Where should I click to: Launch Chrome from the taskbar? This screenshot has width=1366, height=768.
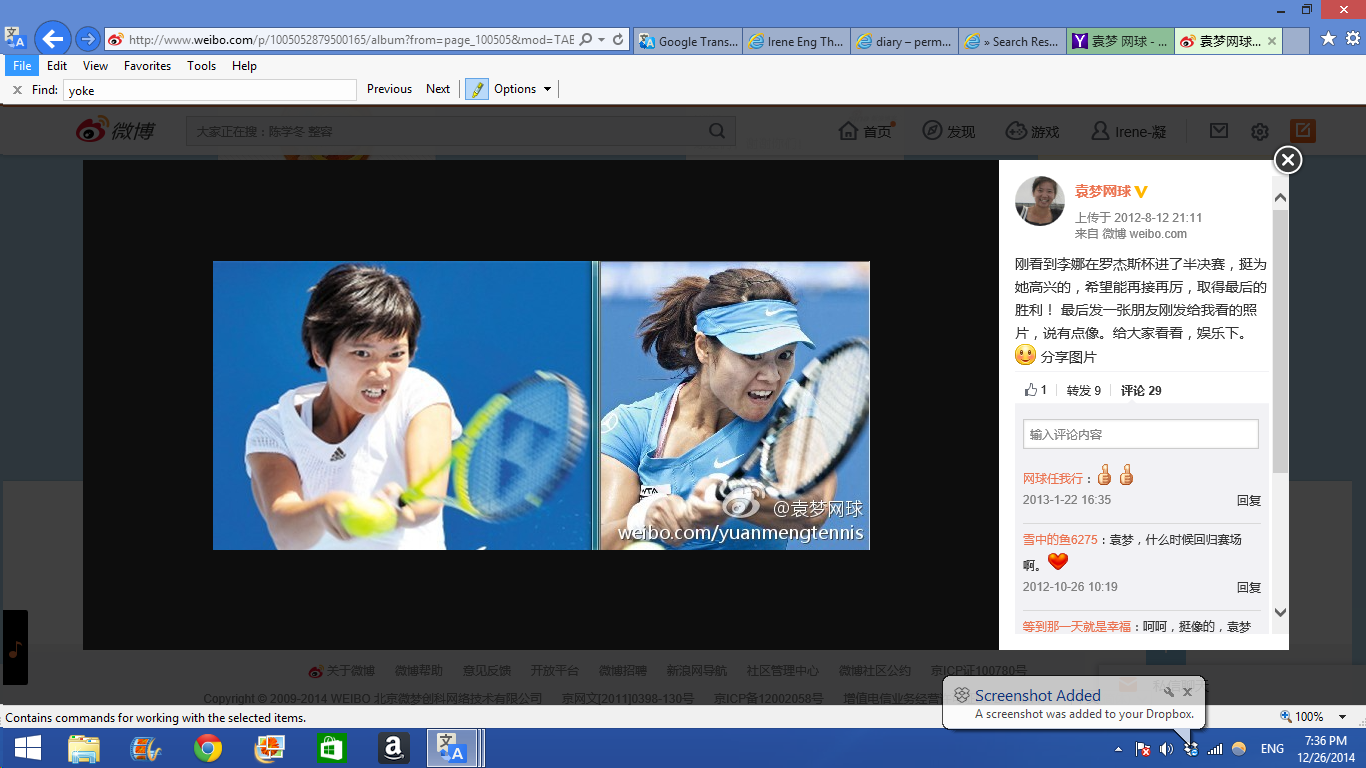[208, 748]
